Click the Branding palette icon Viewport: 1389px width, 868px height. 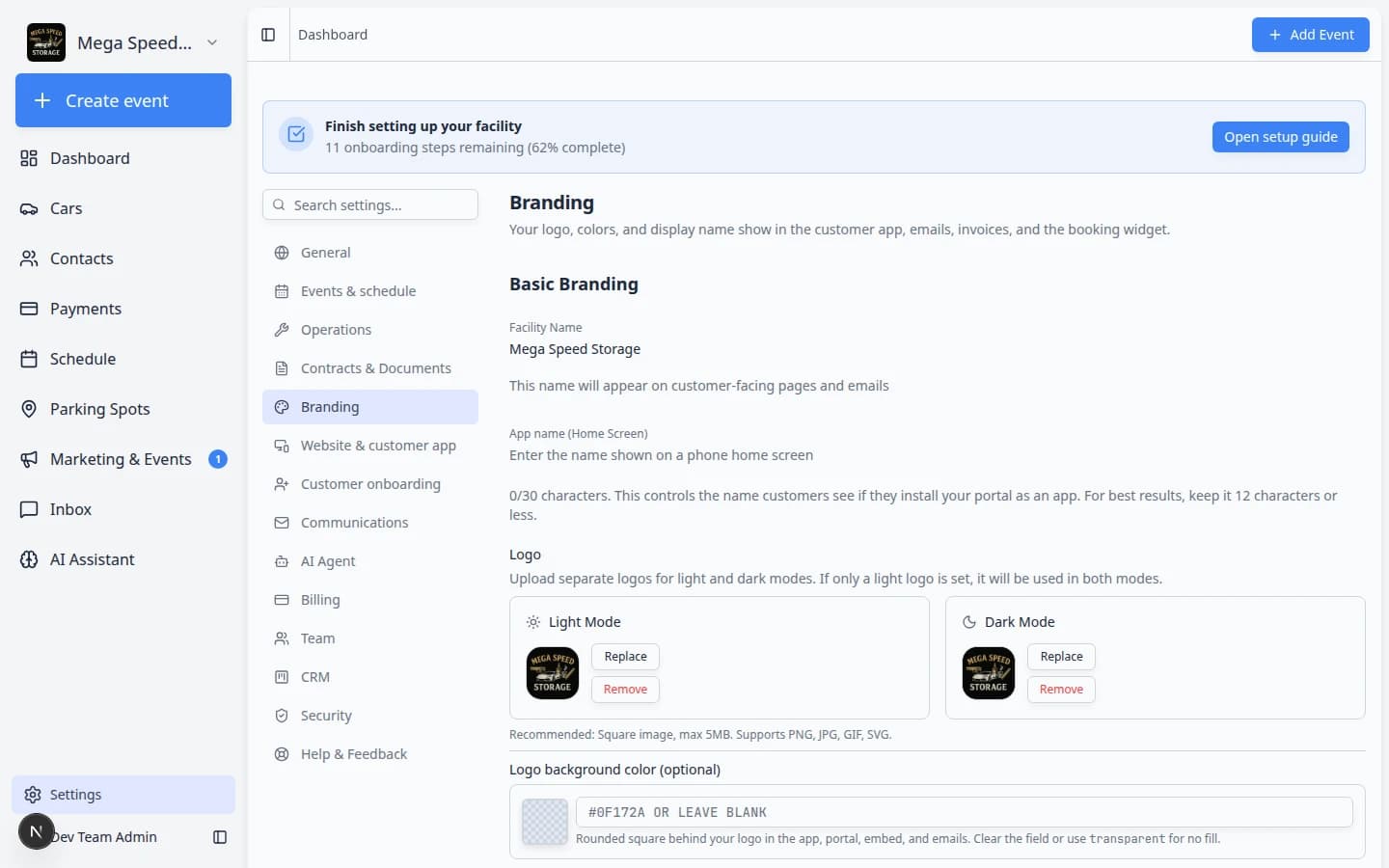pos(282,407)
